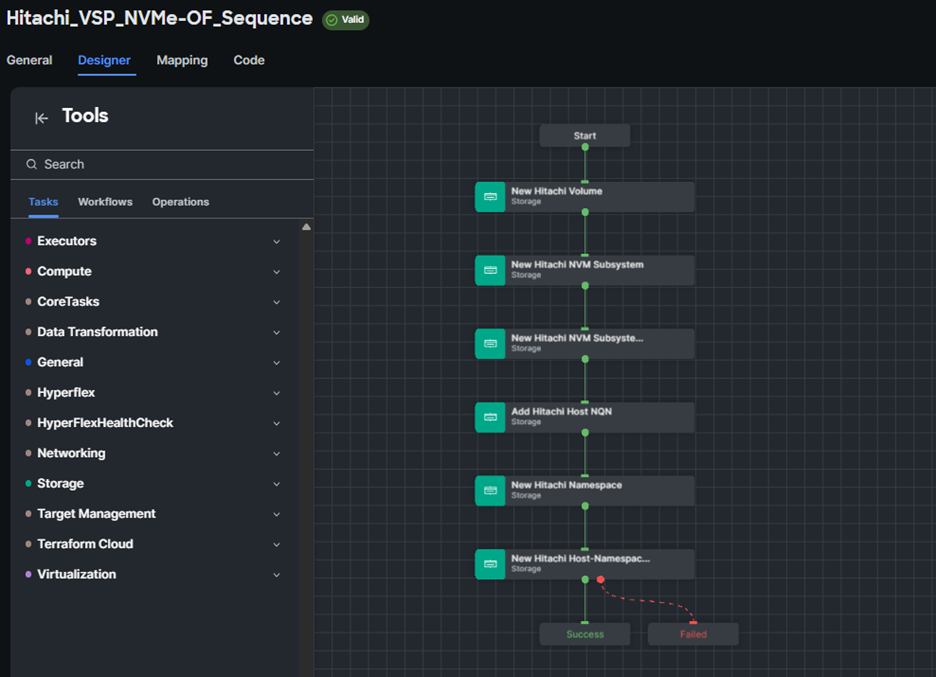Open the Code tab
The height and width of the screenshot is (677, 936).
click(x=249, y=60)
